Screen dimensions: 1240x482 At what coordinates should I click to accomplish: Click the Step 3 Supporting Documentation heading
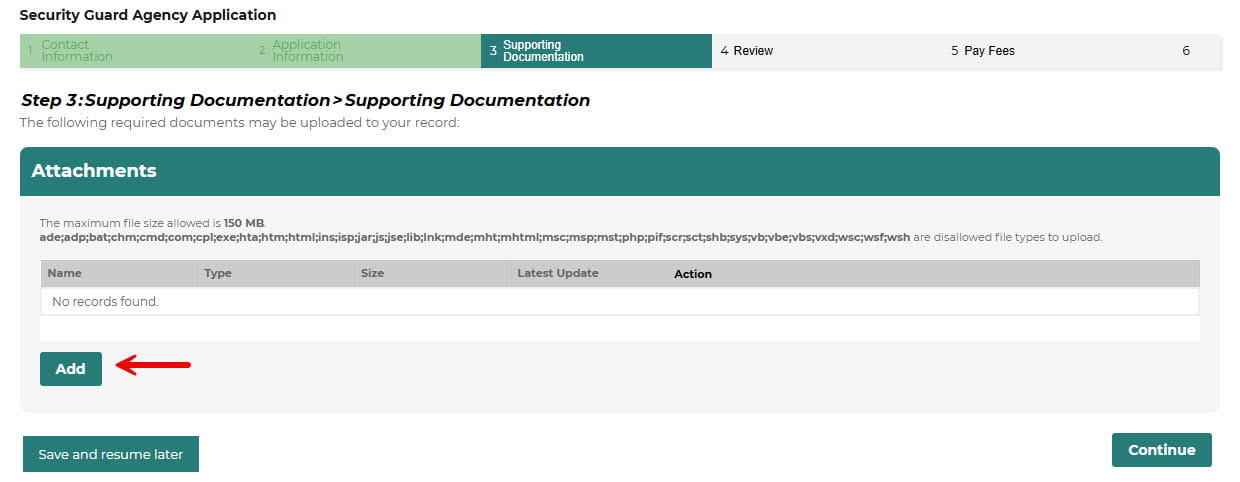click(x=306, y=100)
